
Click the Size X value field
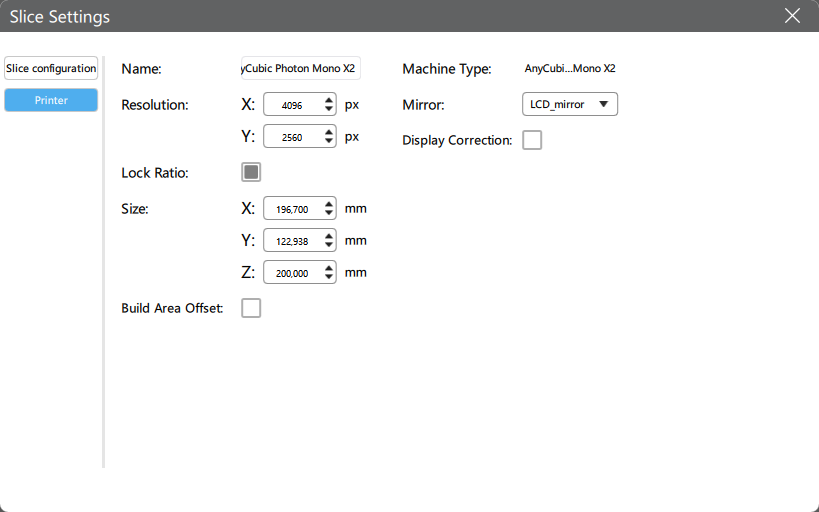[x=292, y=209]
